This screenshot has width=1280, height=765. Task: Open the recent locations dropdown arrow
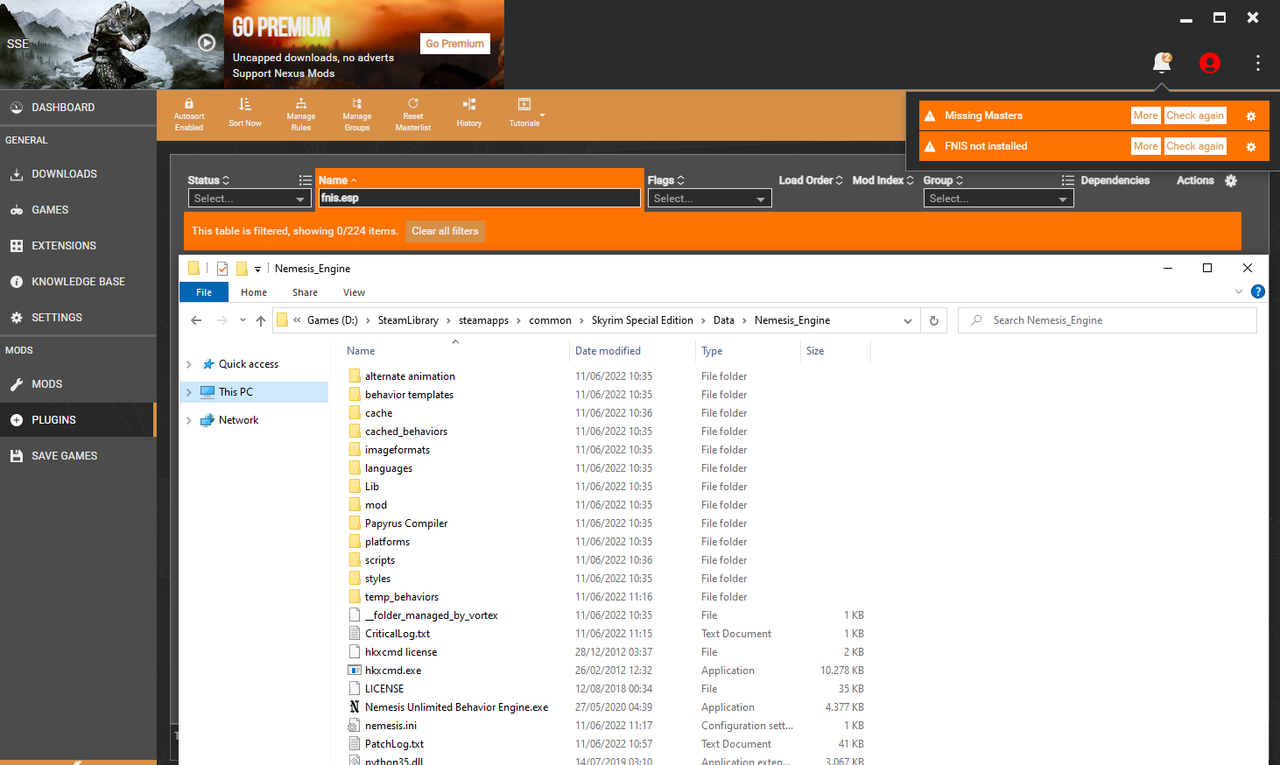point(242,321)
